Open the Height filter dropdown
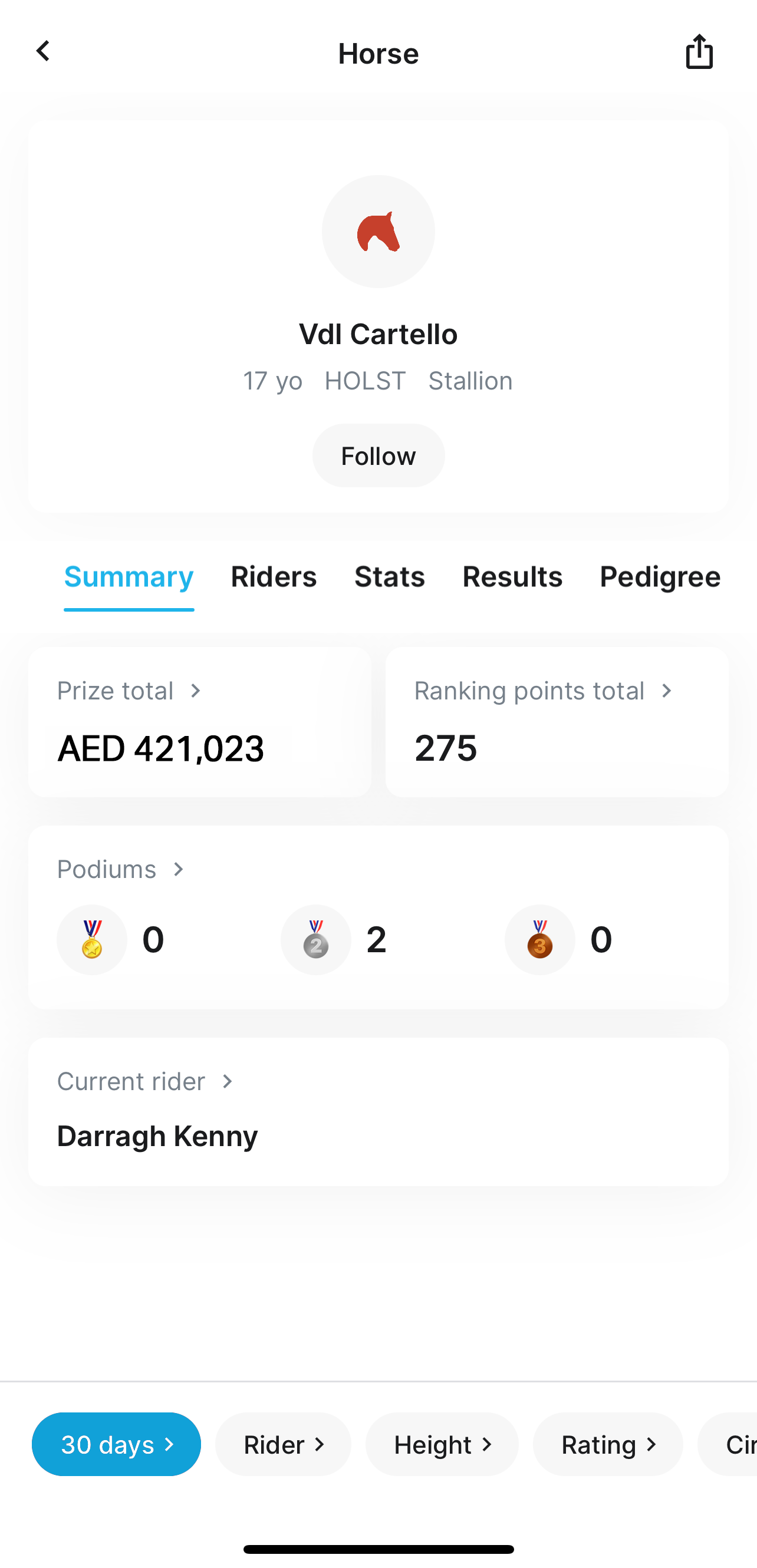This screenshot has height=1568, width=757. point(442,1444)
